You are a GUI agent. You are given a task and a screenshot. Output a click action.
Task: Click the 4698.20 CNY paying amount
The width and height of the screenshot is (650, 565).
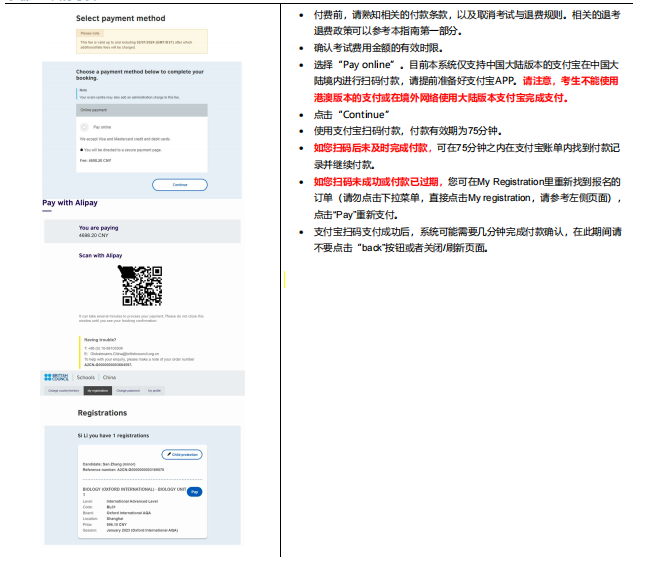(x=93, y=235)
